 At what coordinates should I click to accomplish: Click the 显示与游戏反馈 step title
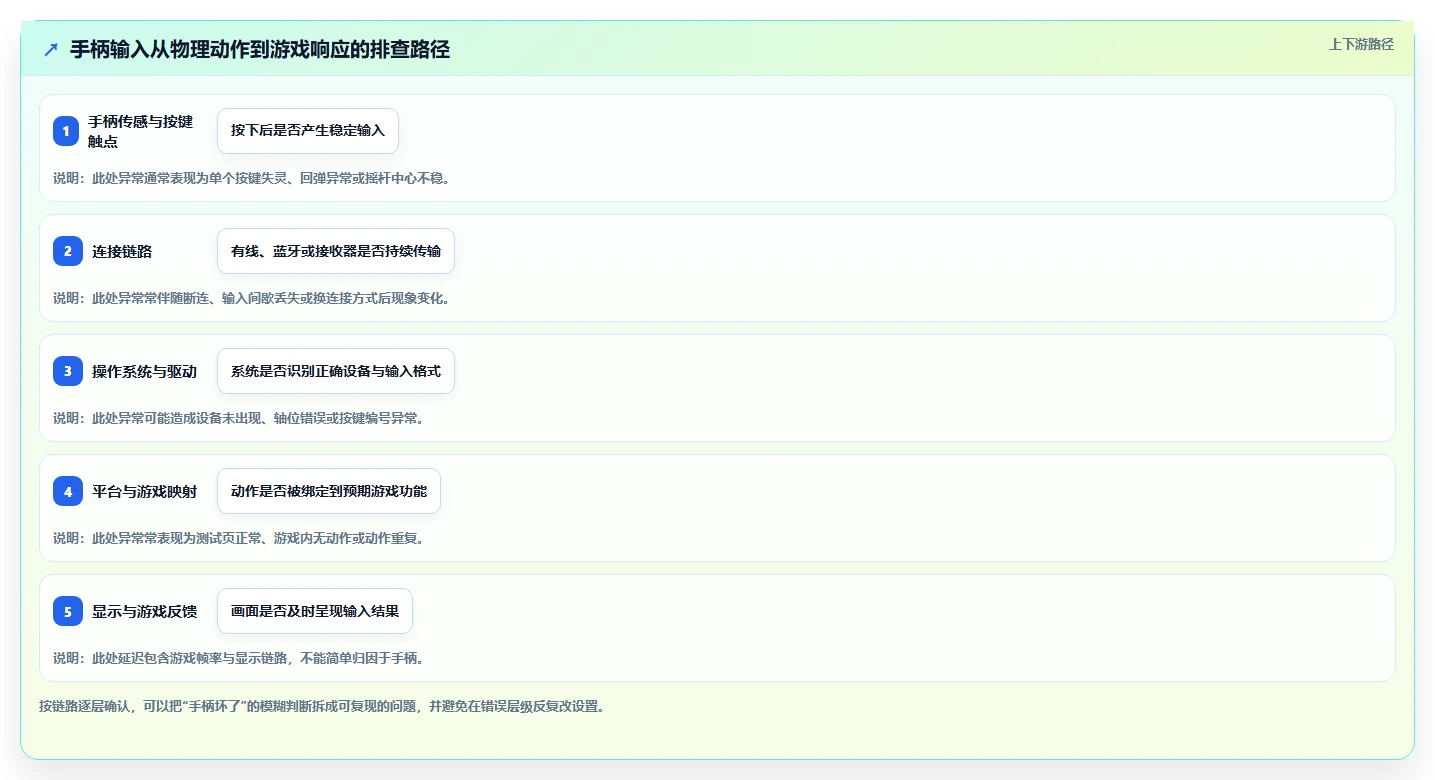click(144, 611)
